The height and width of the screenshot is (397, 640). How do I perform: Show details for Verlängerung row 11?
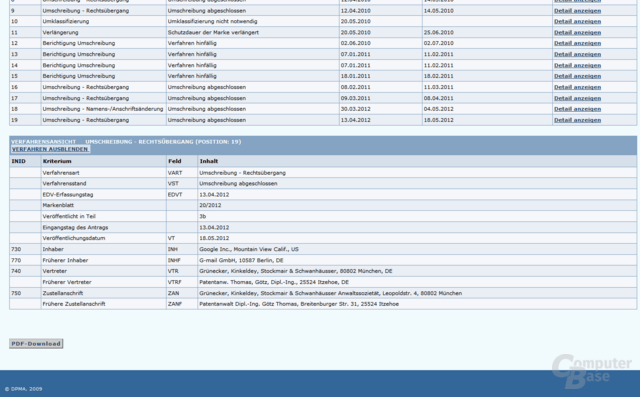[577, 32]
